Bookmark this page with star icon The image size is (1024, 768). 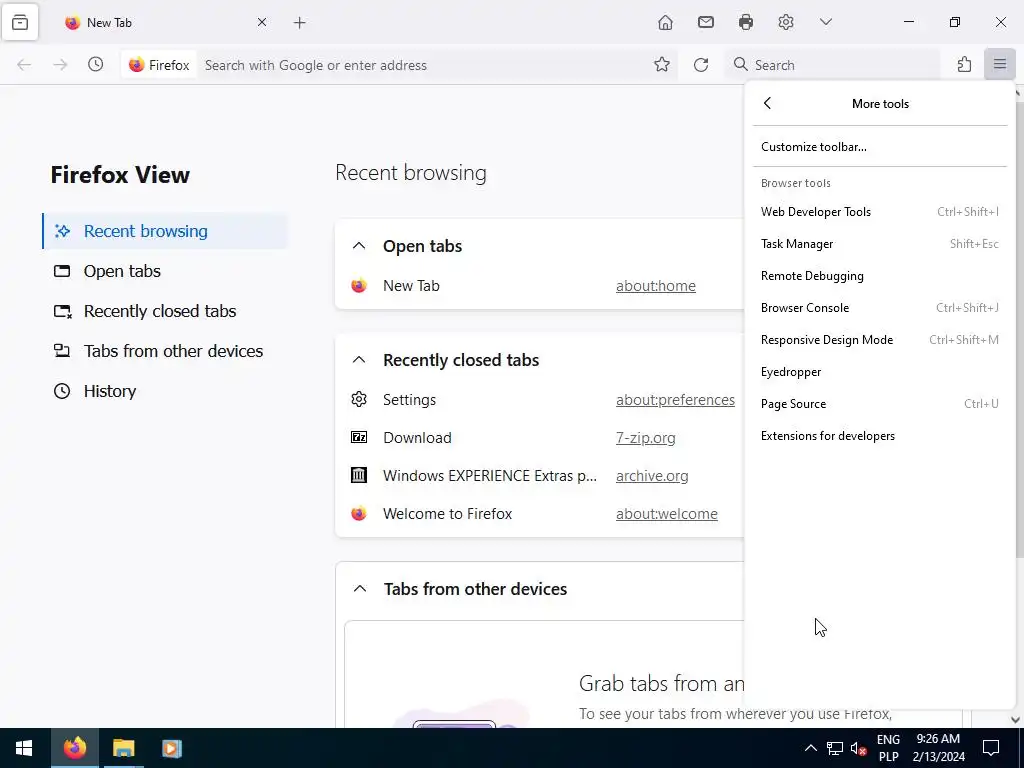coord(662,65)
